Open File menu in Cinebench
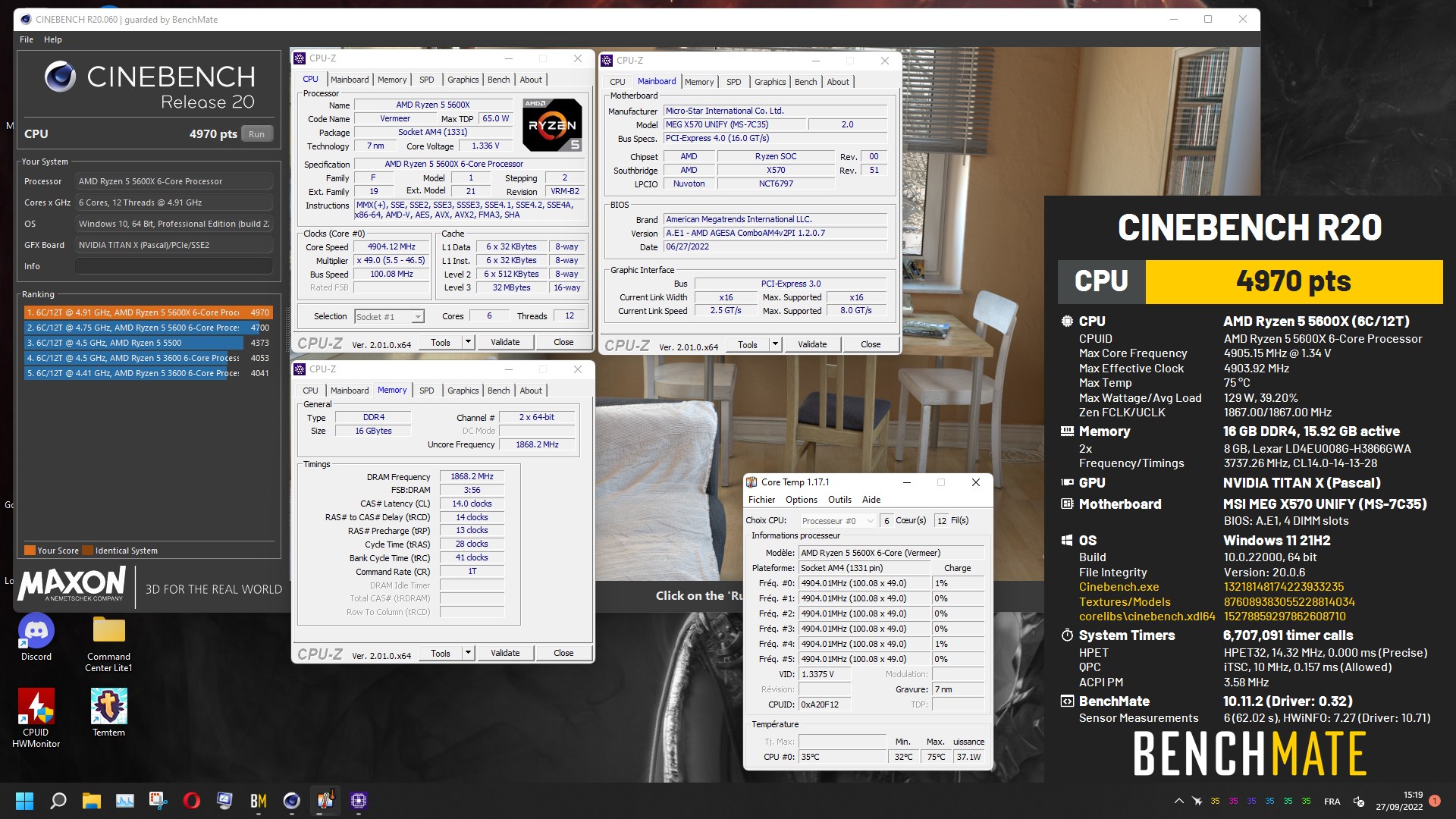This screenshot has height=819, width=1456. pos(27,39)
